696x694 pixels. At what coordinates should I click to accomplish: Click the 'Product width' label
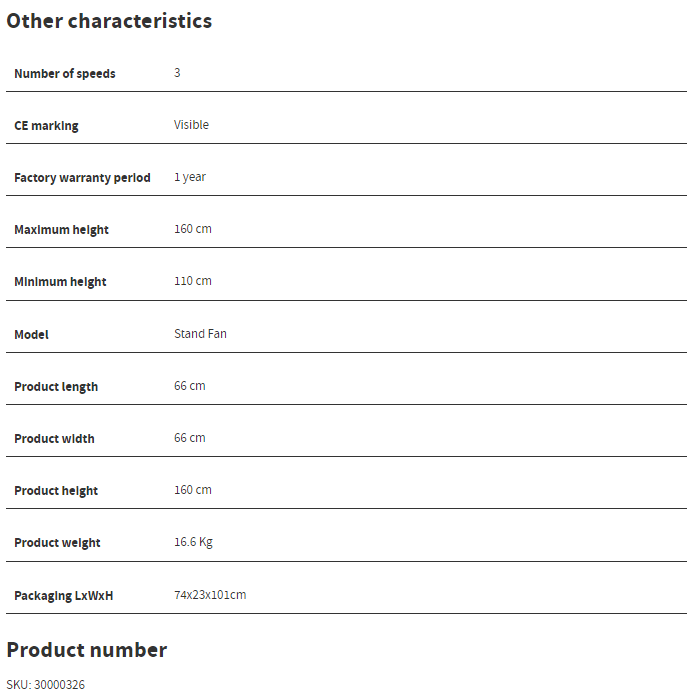click(x=54, y=439)
